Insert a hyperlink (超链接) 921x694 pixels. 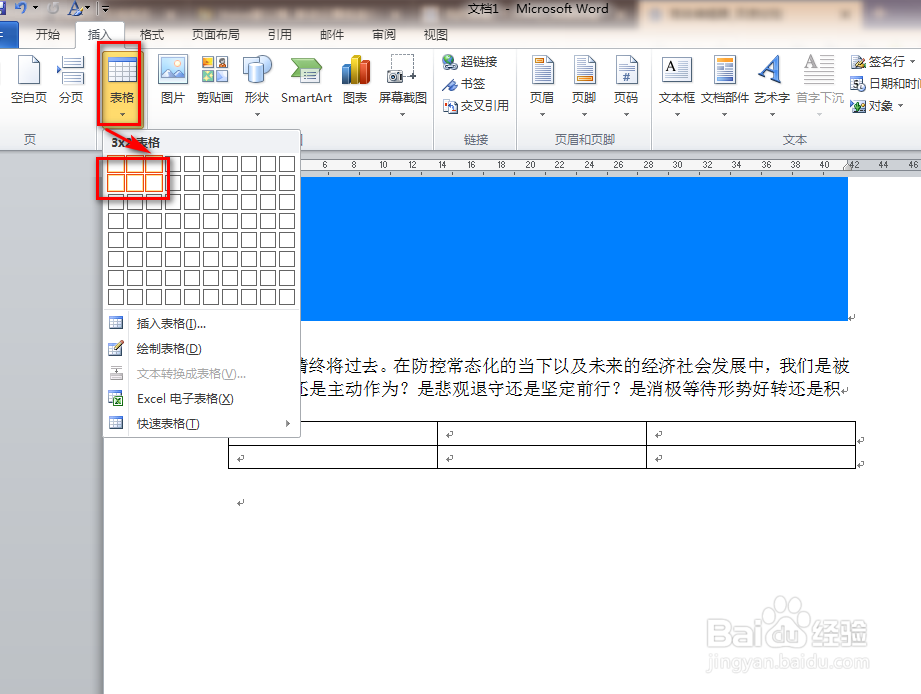470,62
